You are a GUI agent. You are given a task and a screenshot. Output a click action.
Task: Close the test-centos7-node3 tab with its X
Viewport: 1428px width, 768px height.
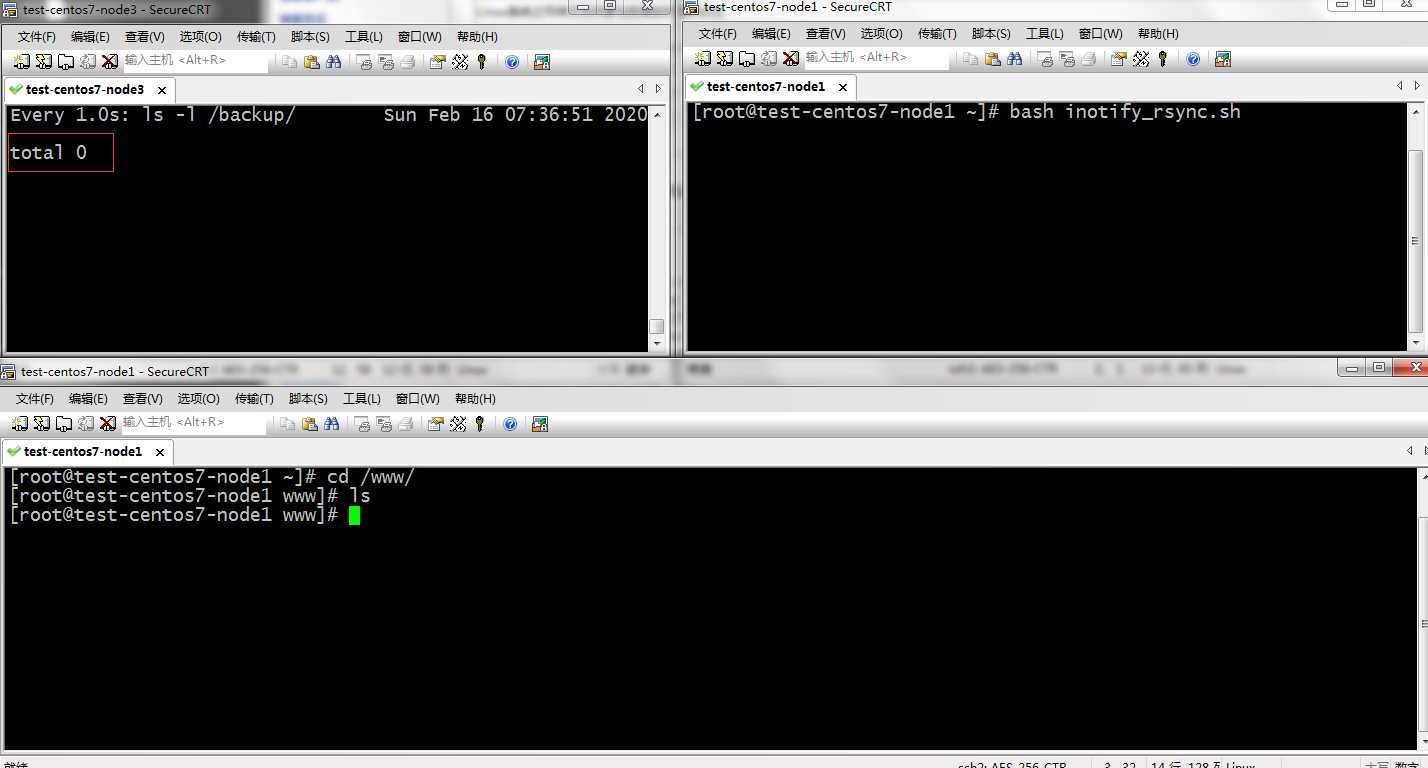(x=161, y=90)
